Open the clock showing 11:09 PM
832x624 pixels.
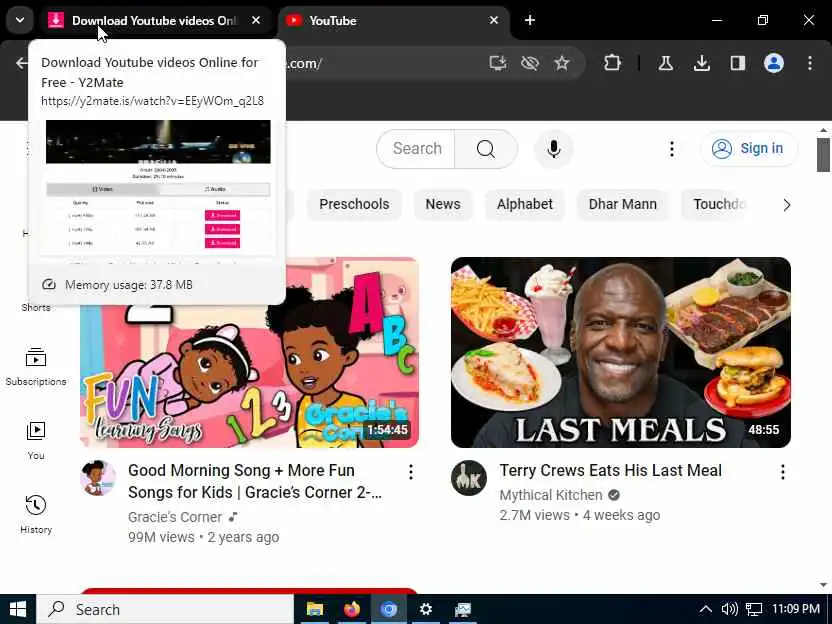click(795, 609)
